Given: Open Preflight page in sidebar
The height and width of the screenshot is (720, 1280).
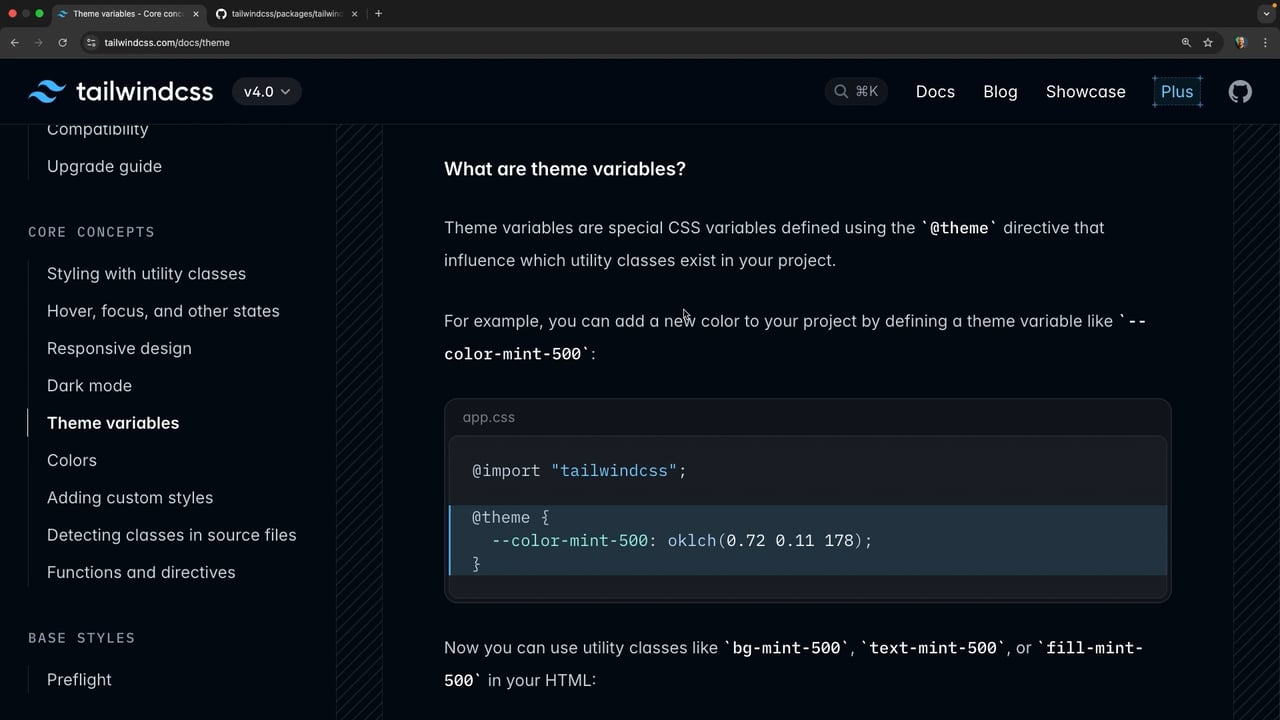Looking at the screenshot, I should (79, 679).
